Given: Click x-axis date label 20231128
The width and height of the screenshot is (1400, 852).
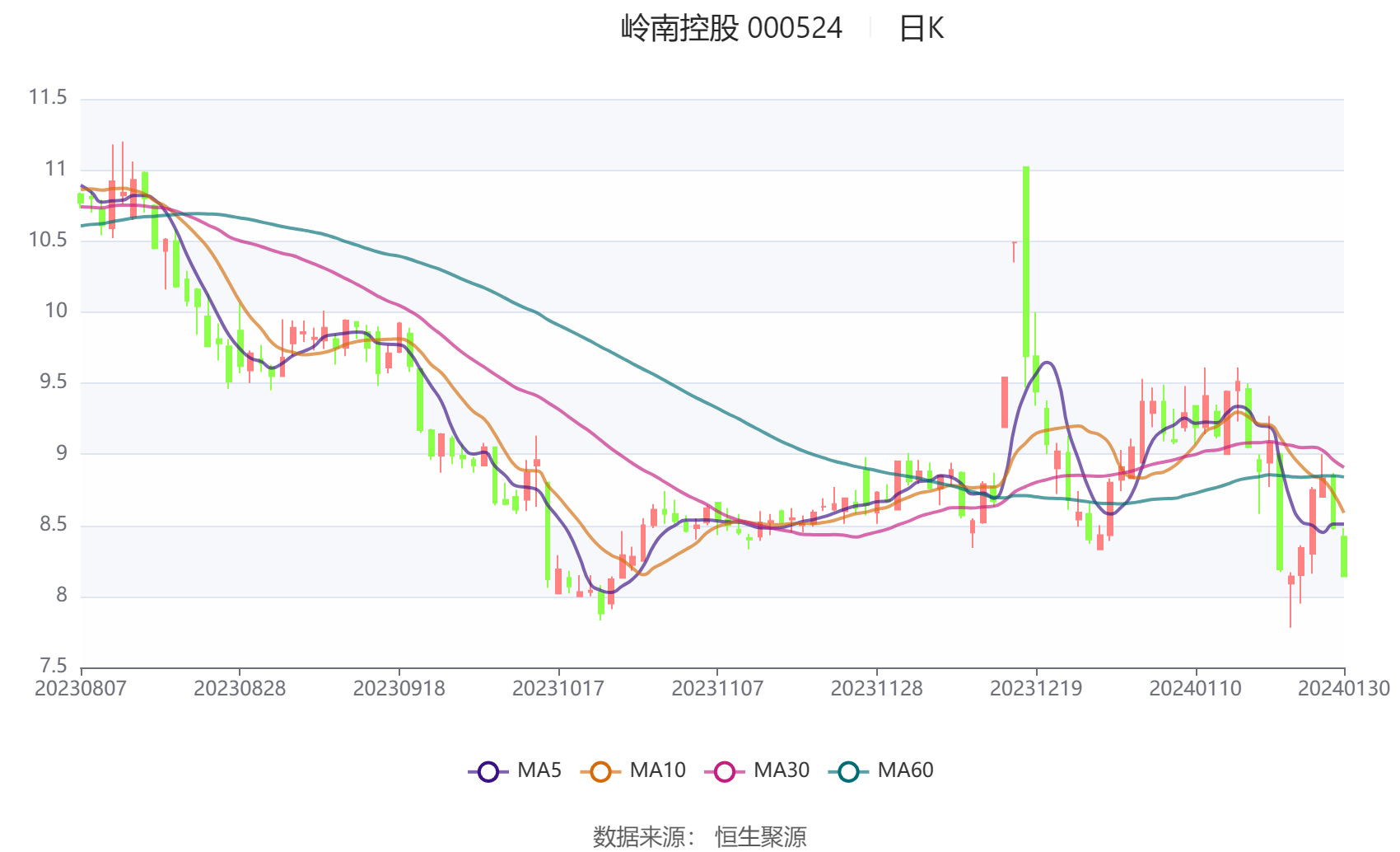Looking at the screenshot, I should (x=877, y=688).
